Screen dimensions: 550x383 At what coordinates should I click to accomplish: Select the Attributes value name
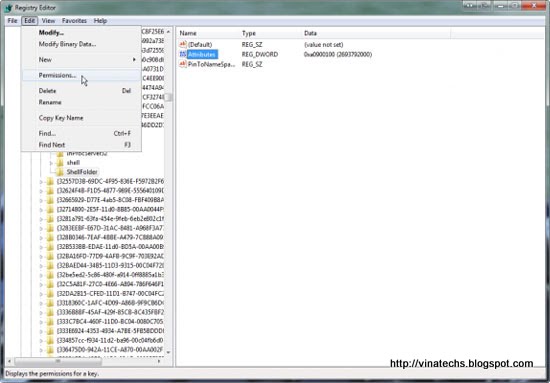(202, 54)
